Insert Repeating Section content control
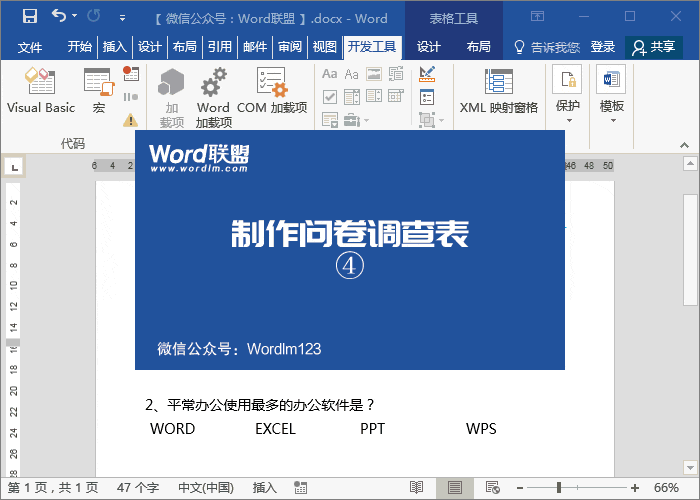Image resolution: width=700 pixels, height=500 pixels. 330,120
